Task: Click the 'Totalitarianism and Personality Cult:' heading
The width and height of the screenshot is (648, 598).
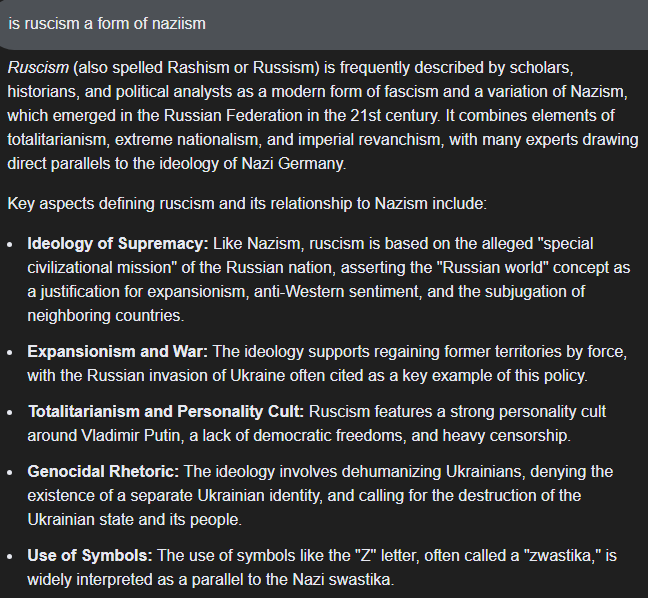Action: click(166, 412)
